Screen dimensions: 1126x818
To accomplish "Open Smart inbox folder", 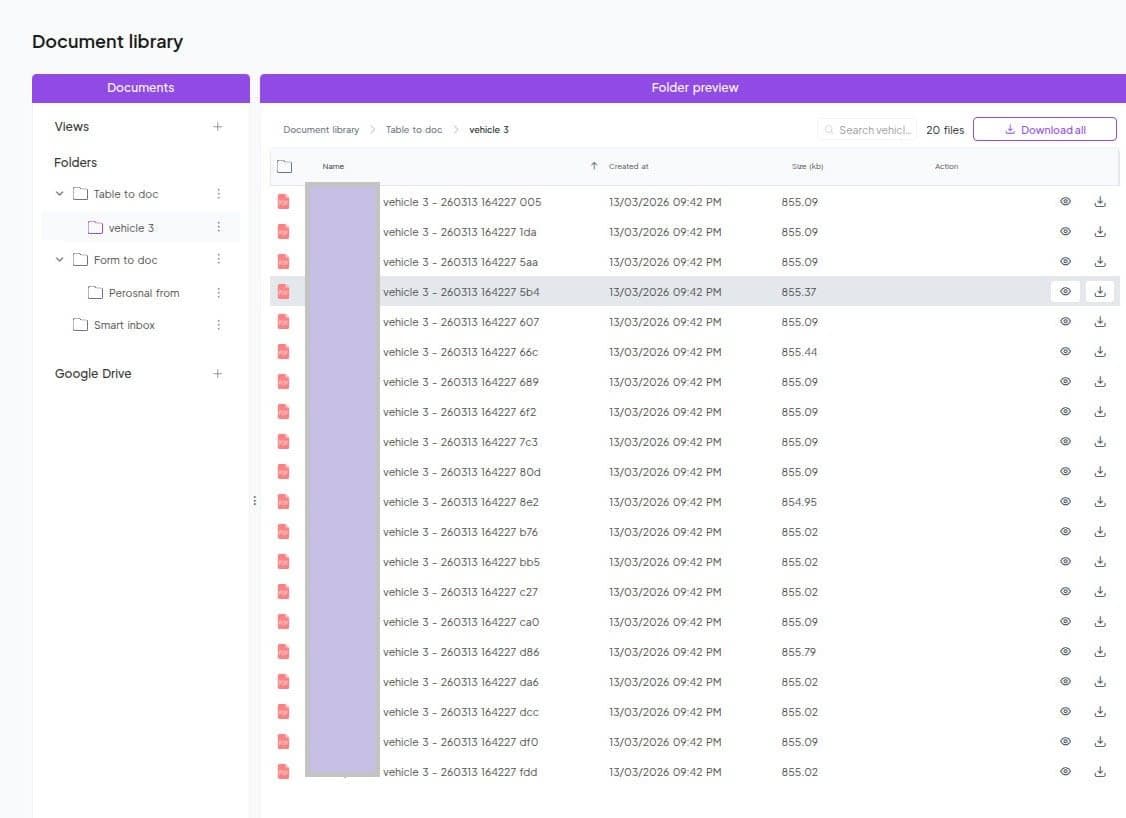I will [124, 325].
